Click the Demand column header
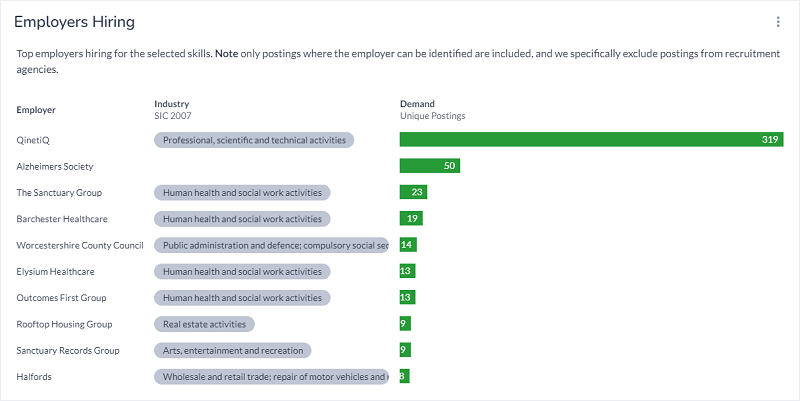Viewport: 800px width, 401px height. [417, 104]
